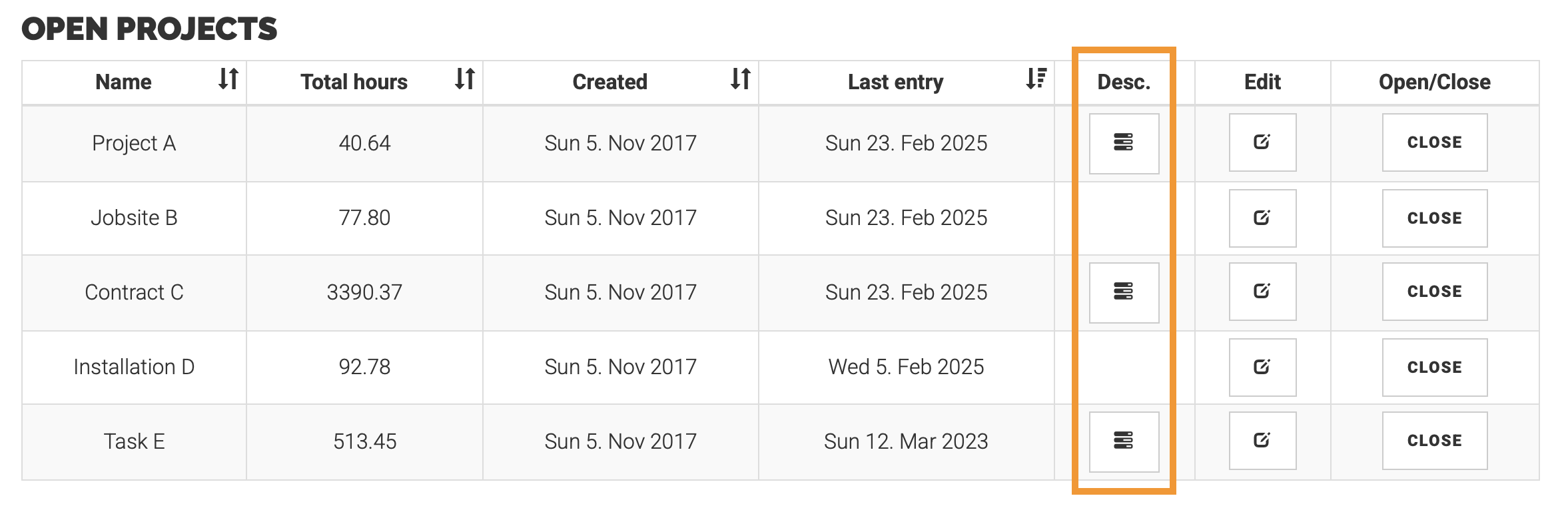Open description for Project A
Viewport: 1568px width, 506px height.
[x=1123, y=143]
